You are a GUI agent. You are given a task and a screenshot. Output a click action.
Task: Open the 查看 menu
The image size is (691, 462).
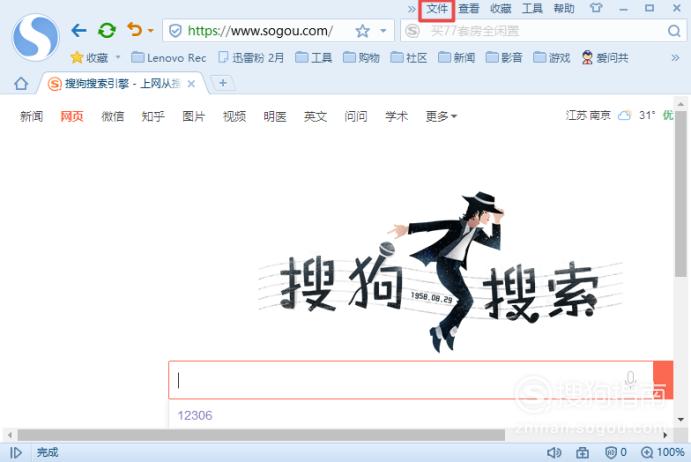point(468,9)
